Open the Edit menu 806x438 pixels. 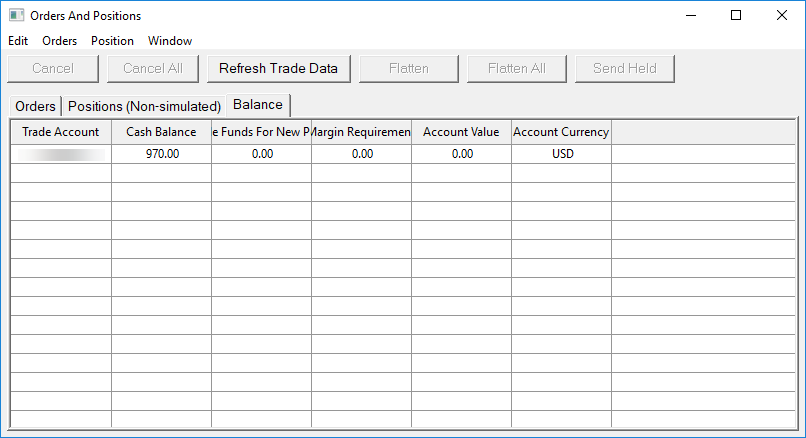tap(18, 41)
